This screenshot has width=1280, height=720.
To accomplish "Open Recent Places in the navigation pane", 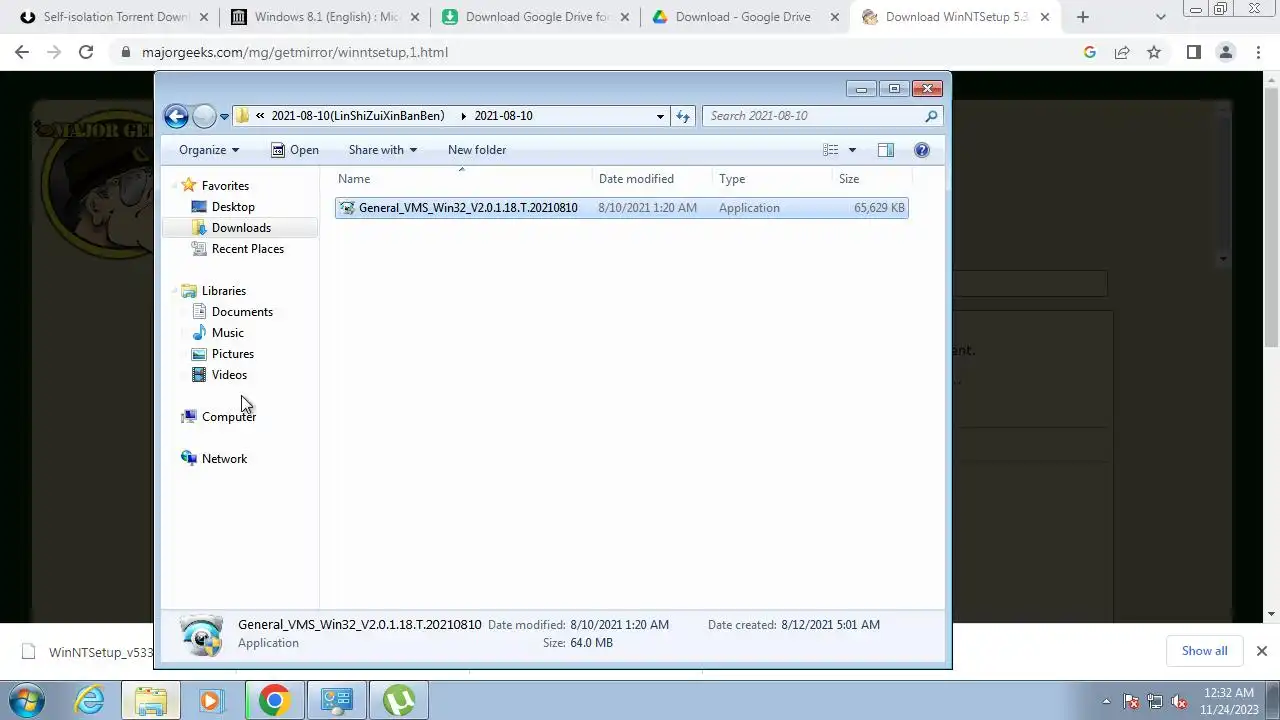I will 248,249.
